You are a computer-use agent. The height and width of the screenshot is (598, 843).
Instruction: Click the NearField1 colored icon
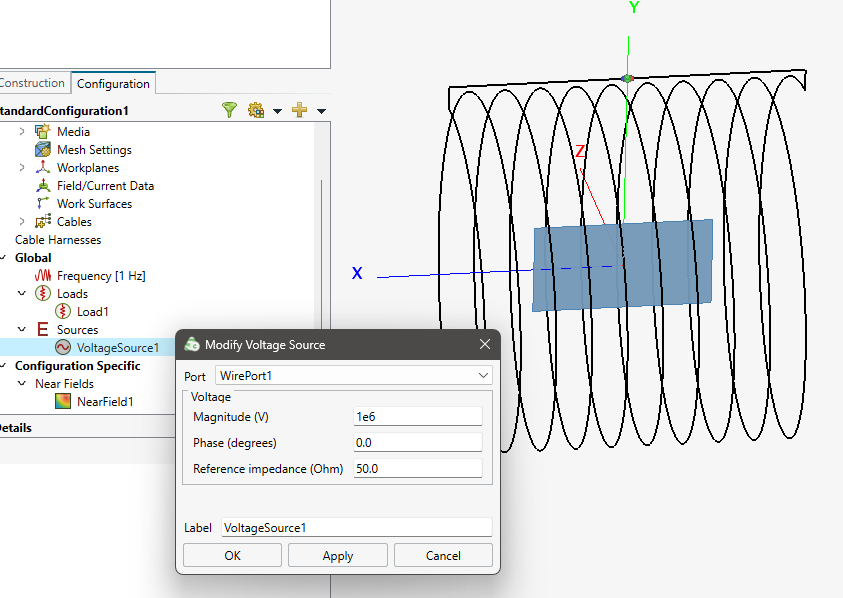(63, 401)
